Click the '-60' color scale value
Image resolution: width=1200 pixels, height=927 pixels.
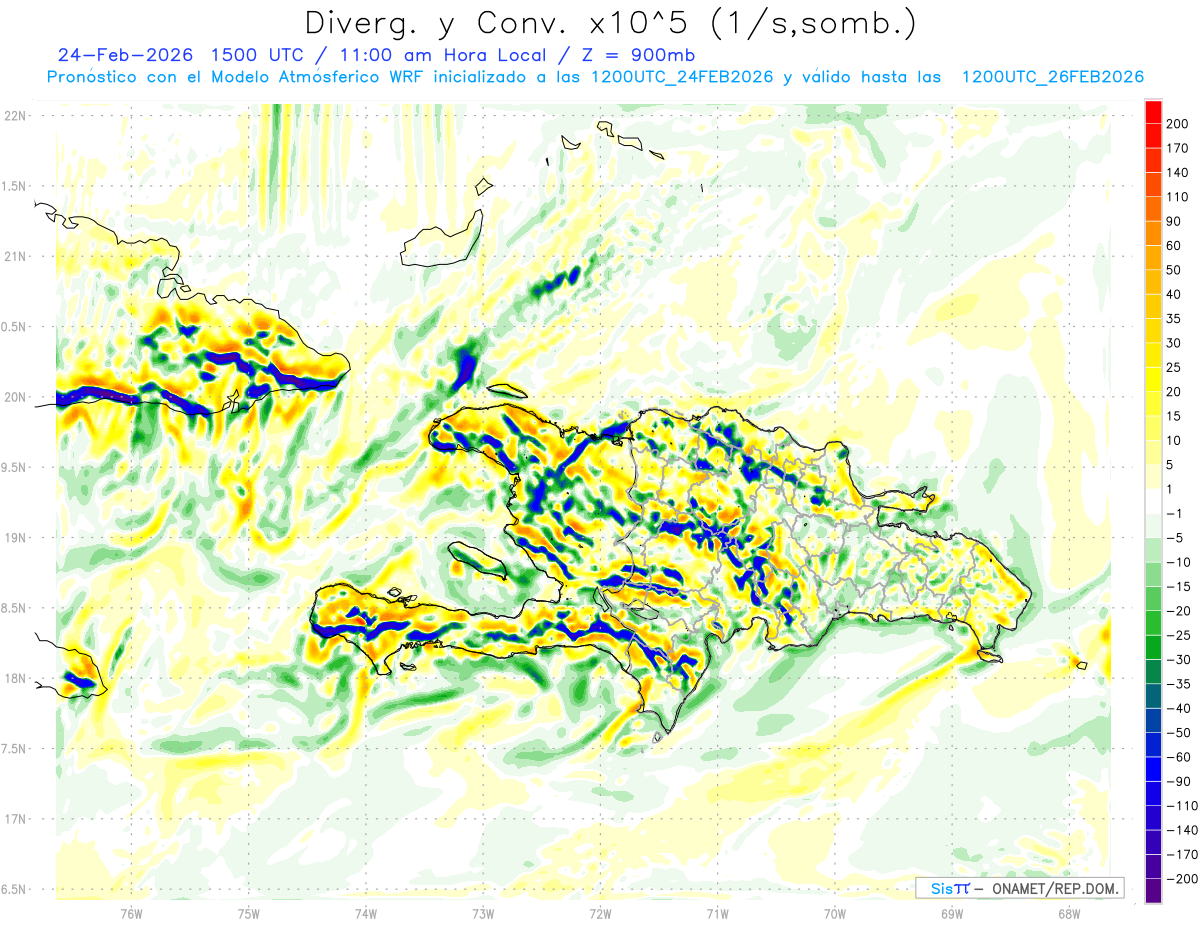(1179, 757)
